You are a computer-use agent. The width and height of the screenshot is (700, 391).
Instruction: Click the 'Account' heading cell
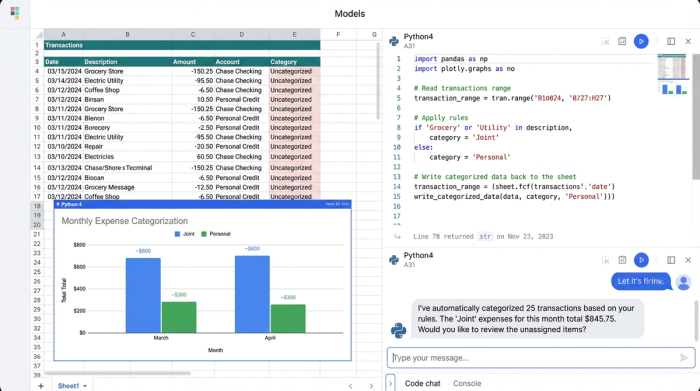pos(242,62)
